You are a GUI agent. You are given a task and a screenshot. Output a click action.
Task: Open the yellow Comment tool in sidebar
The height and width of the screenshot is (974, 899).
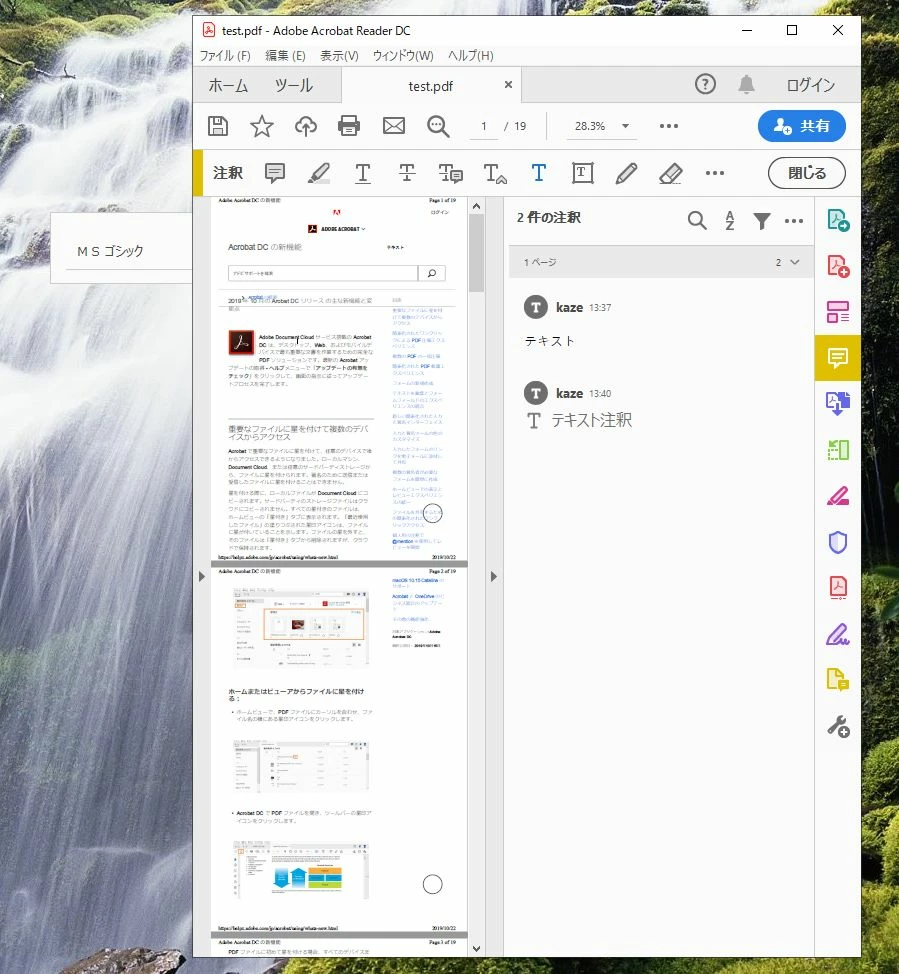[837, 358]
